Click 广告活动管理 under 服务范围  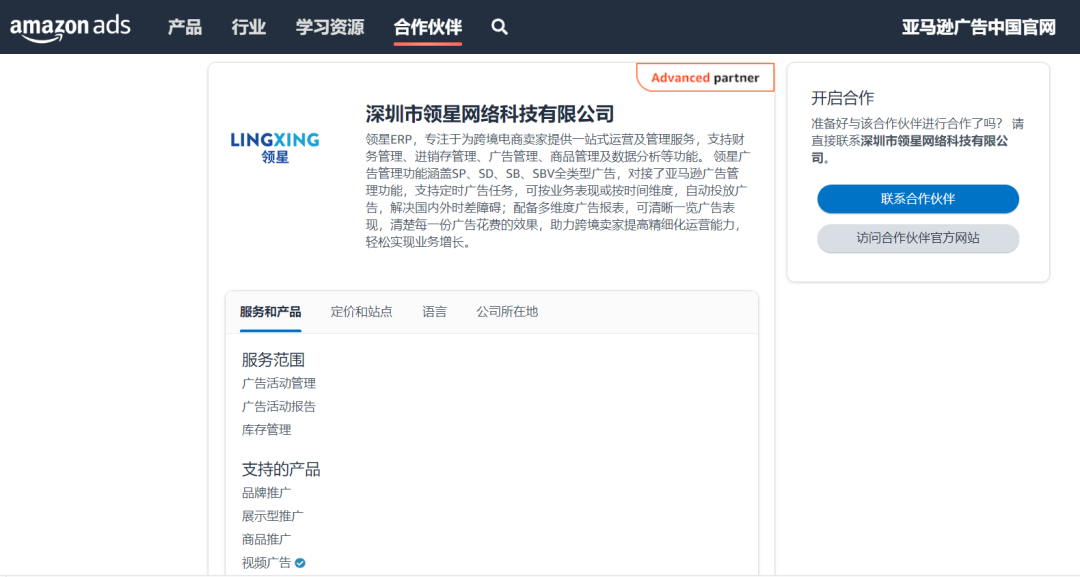coord(279,383)
